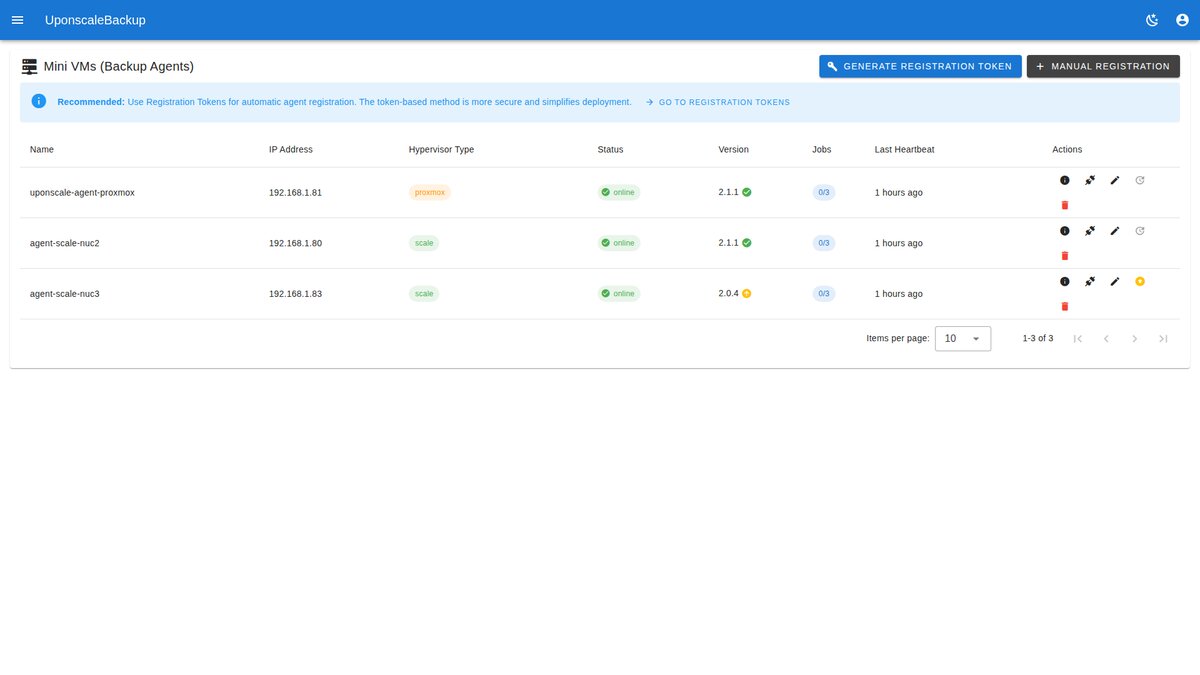Test connection for uponscale-agent-proxmox agent

coord(1090,180)
